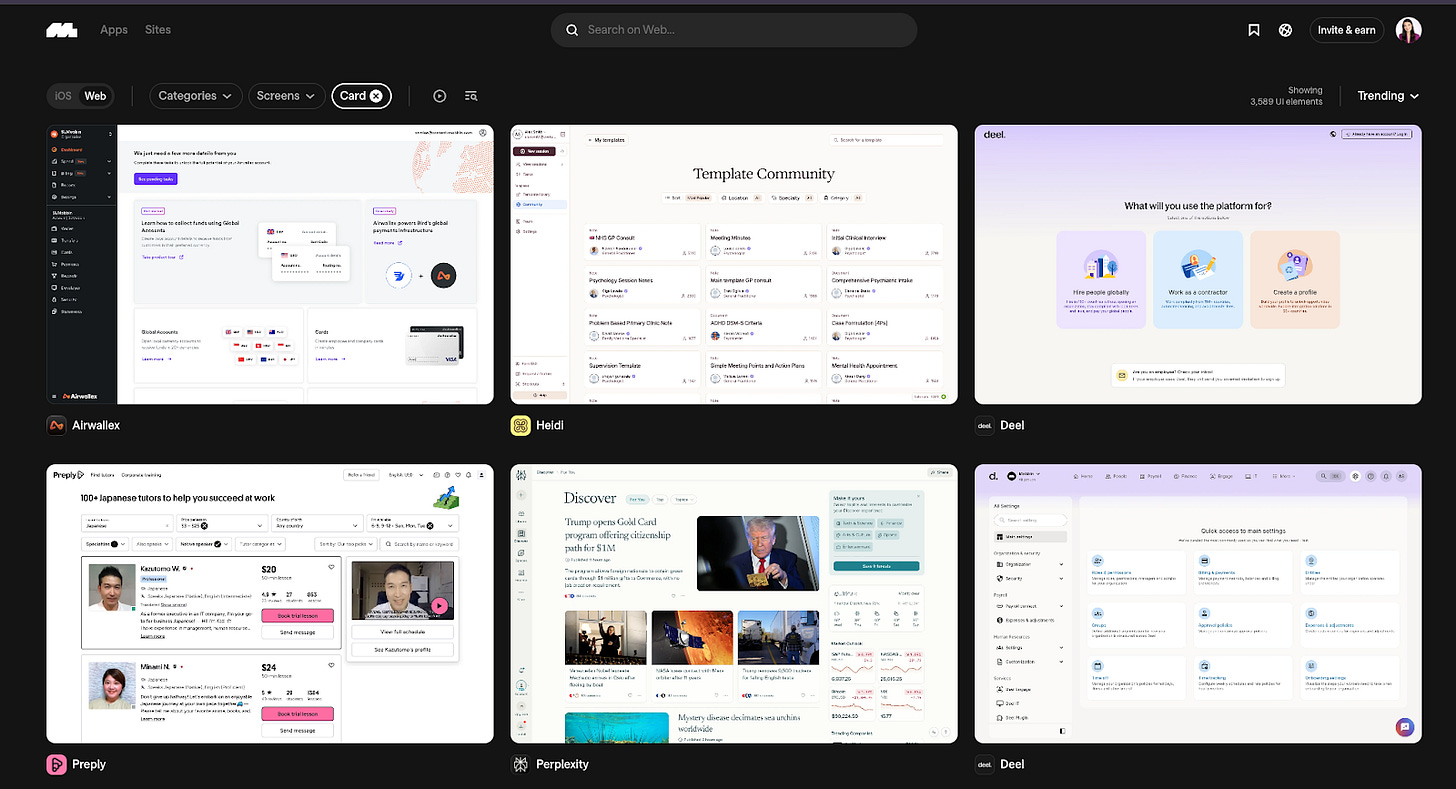Click the Mobbin logo in the header
The width and height of the screenshot is (1456, 789).
pyautogui.click(x=61, y=30)
